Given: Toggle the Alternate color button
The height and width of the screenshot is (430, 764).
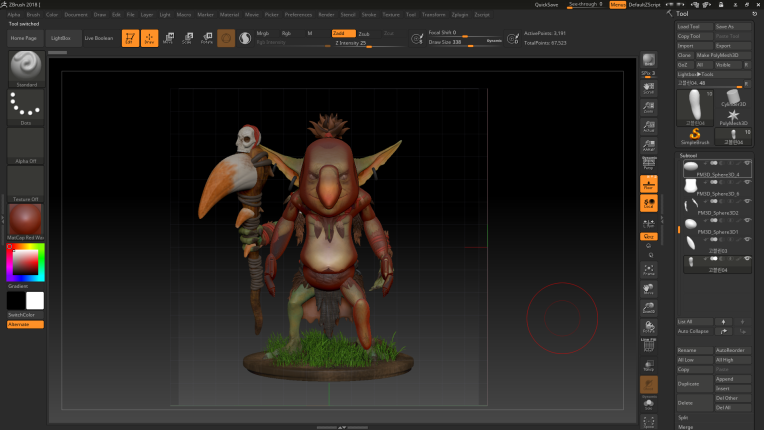Looking at the screenshot, I should pyautogui.click(x=25, y=324).
